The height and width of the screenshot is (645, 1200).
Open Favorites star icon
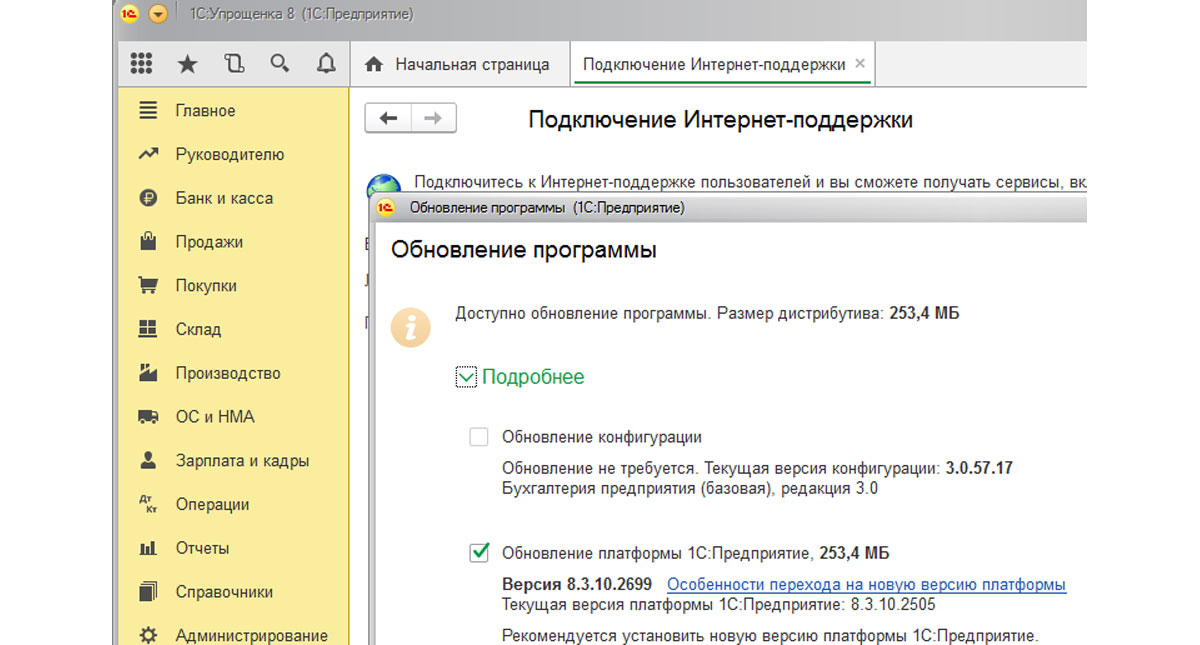[188, 65]
